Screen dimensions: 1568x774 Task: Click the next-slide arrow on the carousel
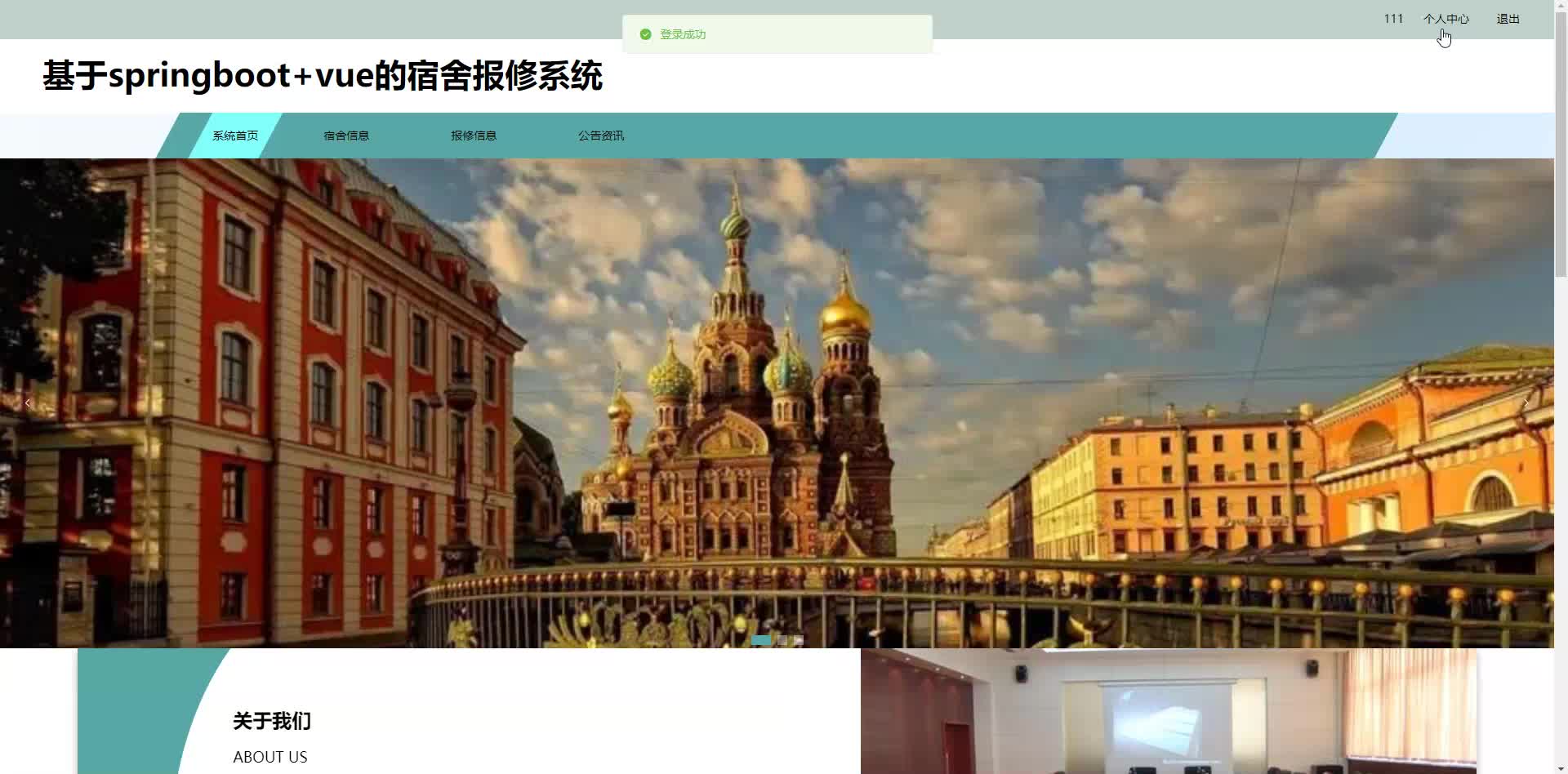1526,403
